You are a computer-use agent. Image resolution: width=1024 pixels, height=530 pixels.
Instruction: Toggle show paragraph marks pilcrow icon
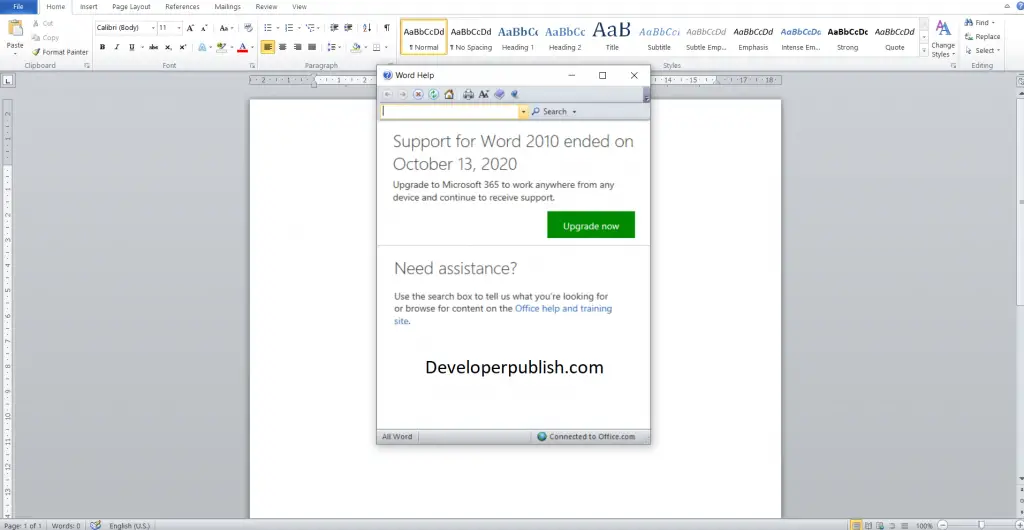387,27
